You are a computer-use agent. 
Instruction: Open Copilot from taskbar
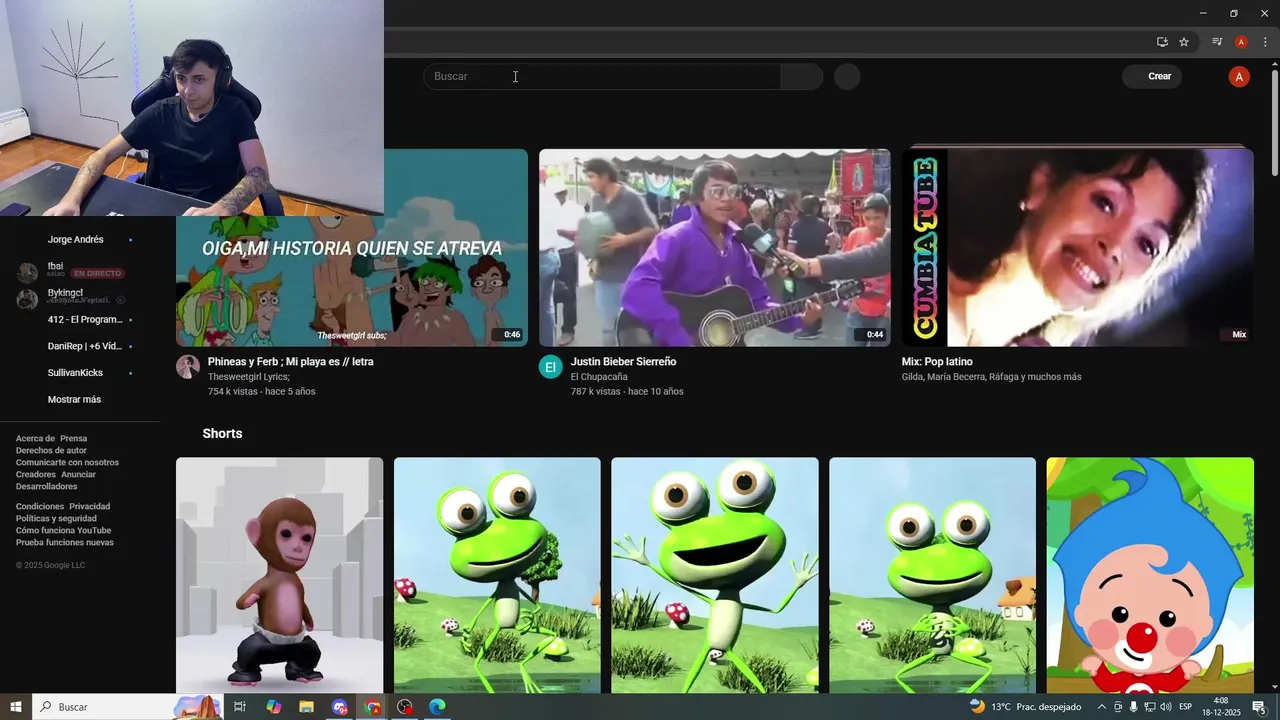pos(273,707)
